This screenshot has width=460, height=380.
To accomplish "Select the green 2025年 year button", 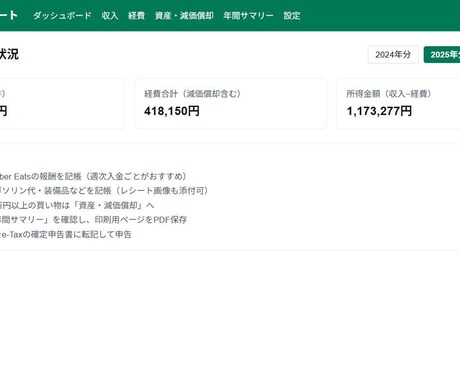I will (x=442, y=55).
